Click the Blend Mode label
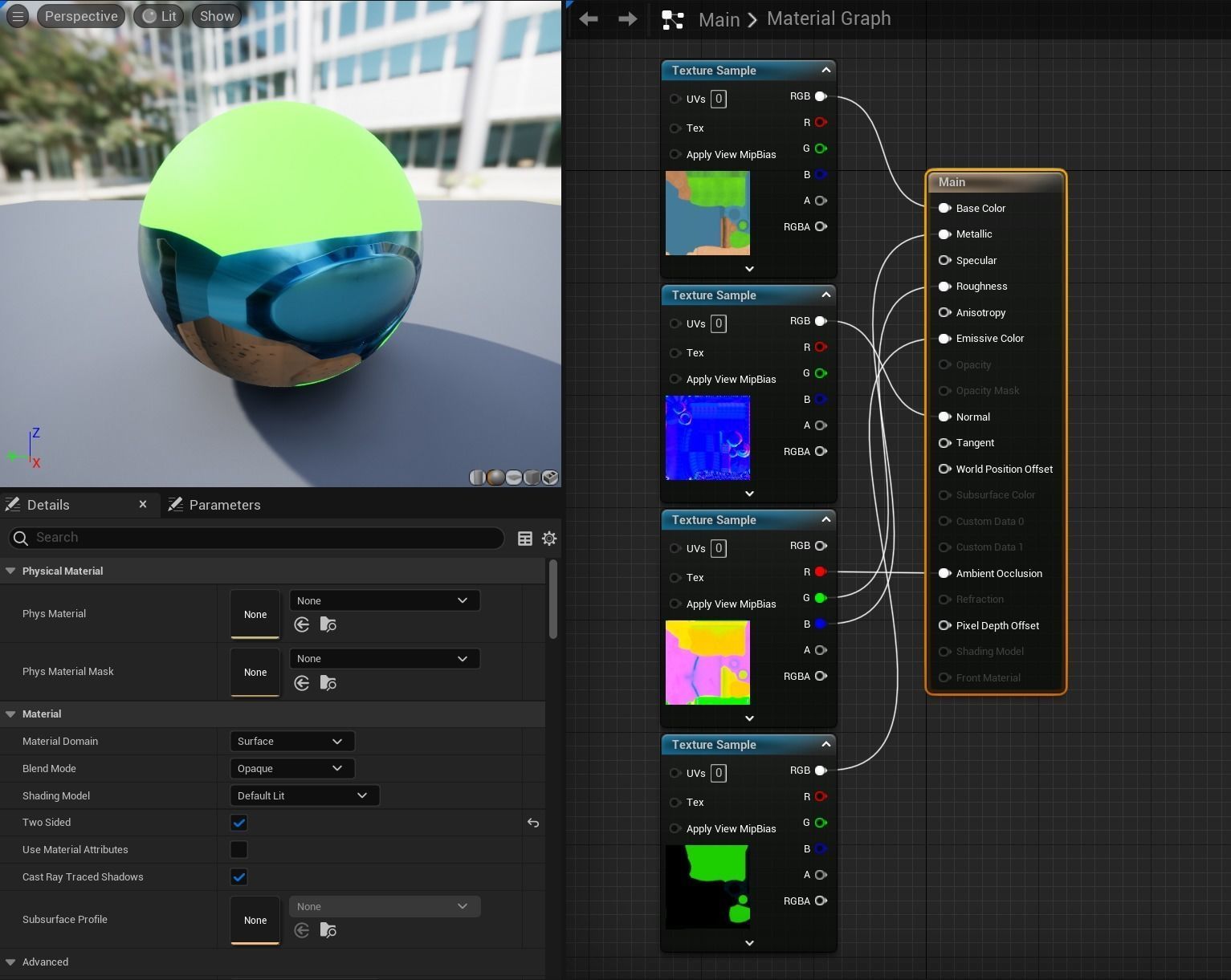The height and width of the screenshot is (980, 1231). point(49,768)
